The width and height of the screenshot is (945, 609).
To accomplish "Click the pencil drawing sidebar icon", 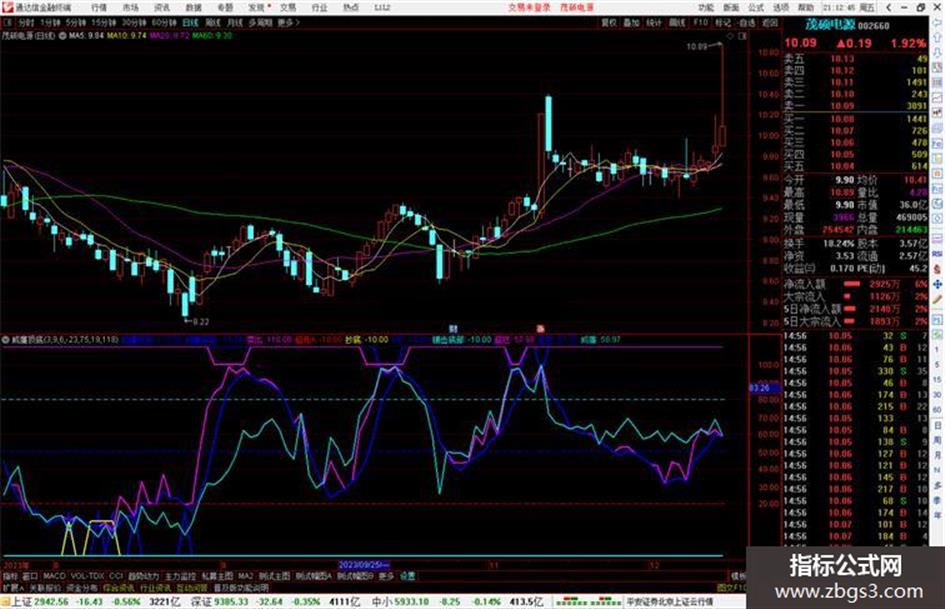I will coord(938,299).
